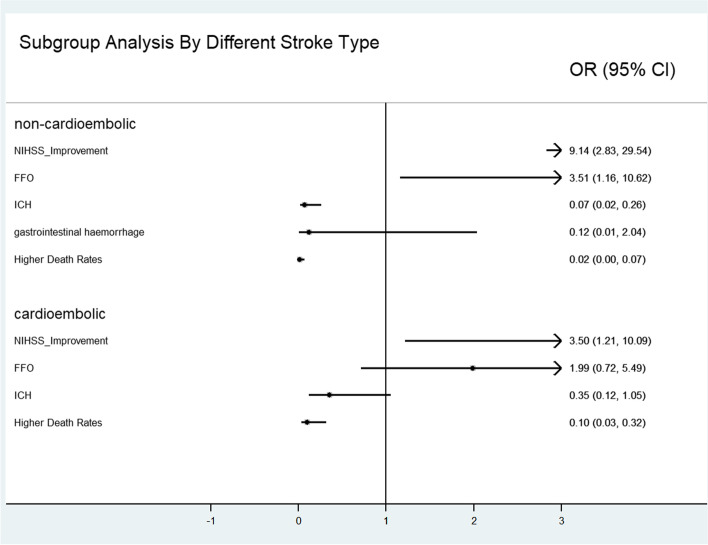Click the non-cardioembolic Higher Death Rates dot
The height and width of the screenshot is (545, 708).
[300, 259]
